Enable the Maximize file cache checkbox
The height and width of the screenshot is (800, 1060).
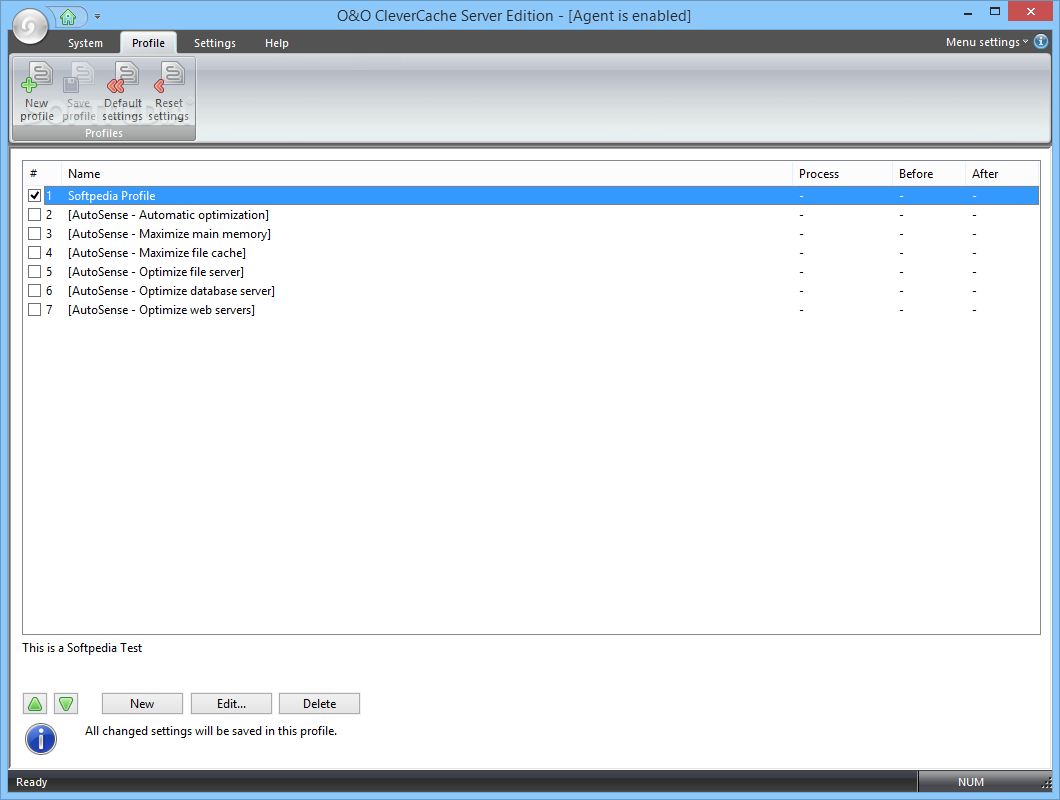point(34,252)
